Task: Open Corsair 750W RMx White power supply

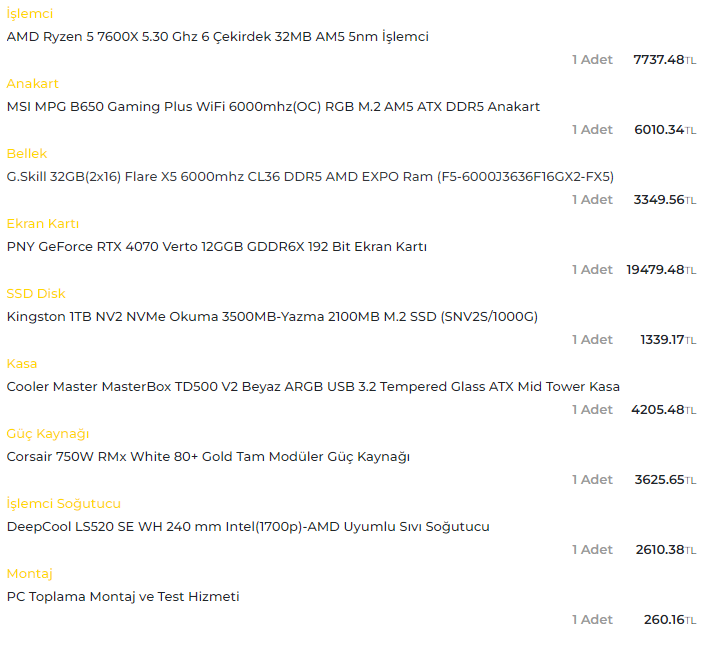Action: (208, 457)
